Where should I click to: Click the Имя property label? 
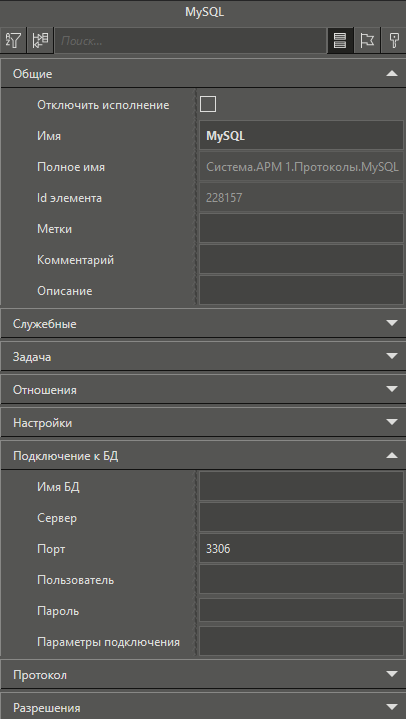[x=49, y=136]
